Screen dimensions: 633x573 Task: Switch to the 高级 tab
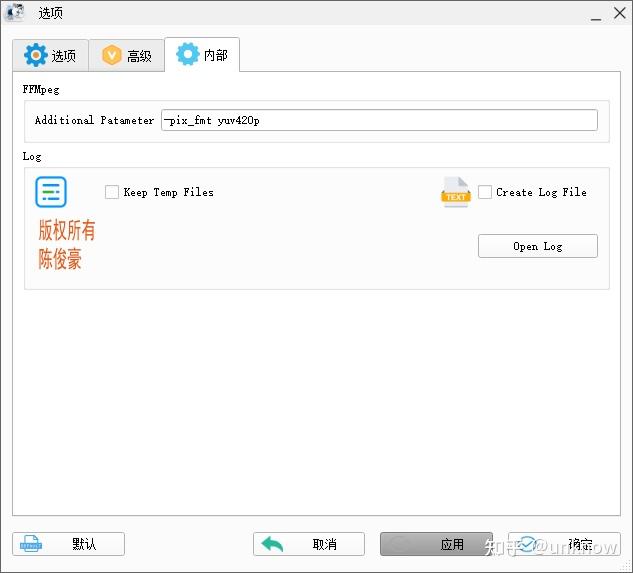126,55
